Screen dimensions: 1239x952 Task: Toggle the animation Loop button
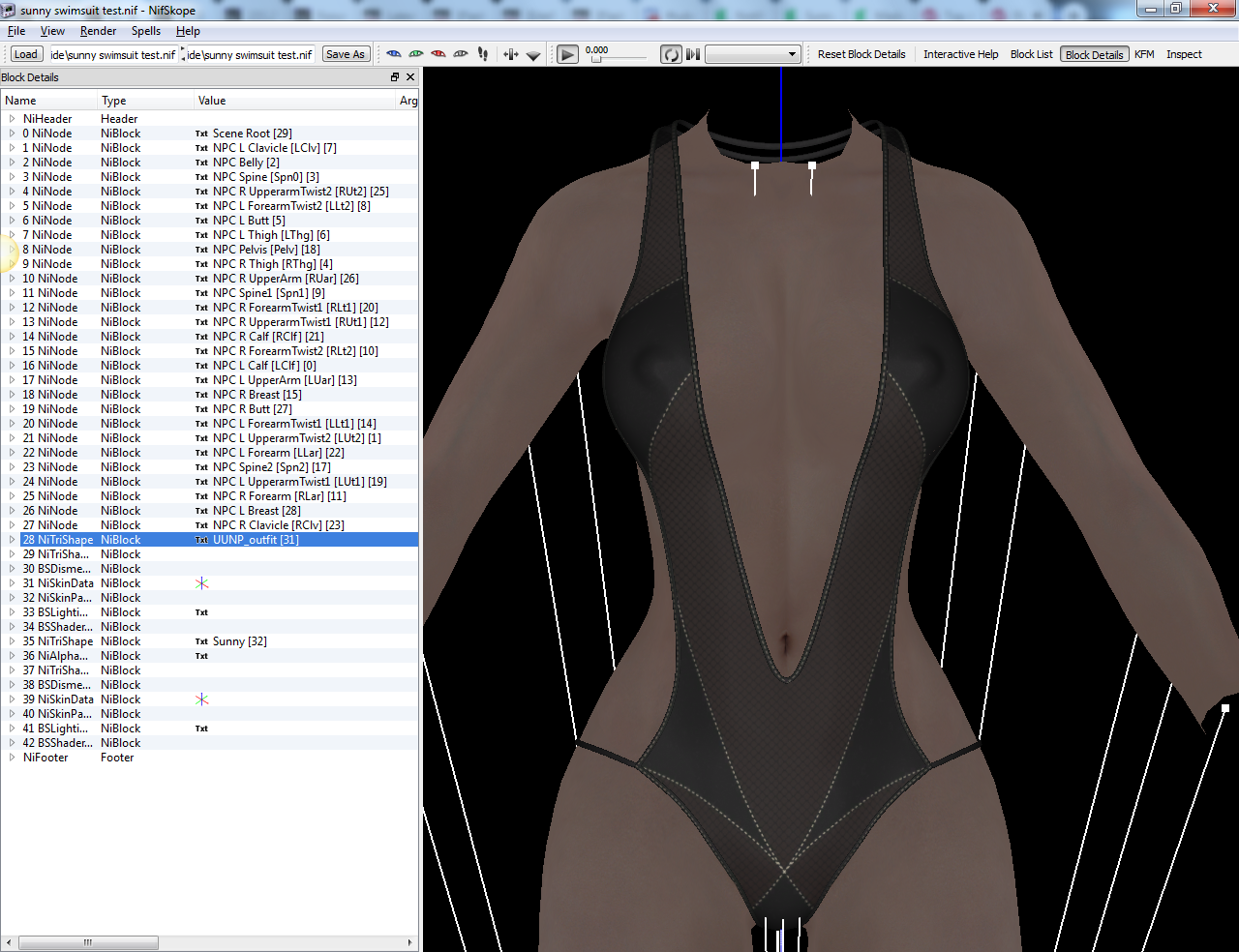[x=671, y=54]
